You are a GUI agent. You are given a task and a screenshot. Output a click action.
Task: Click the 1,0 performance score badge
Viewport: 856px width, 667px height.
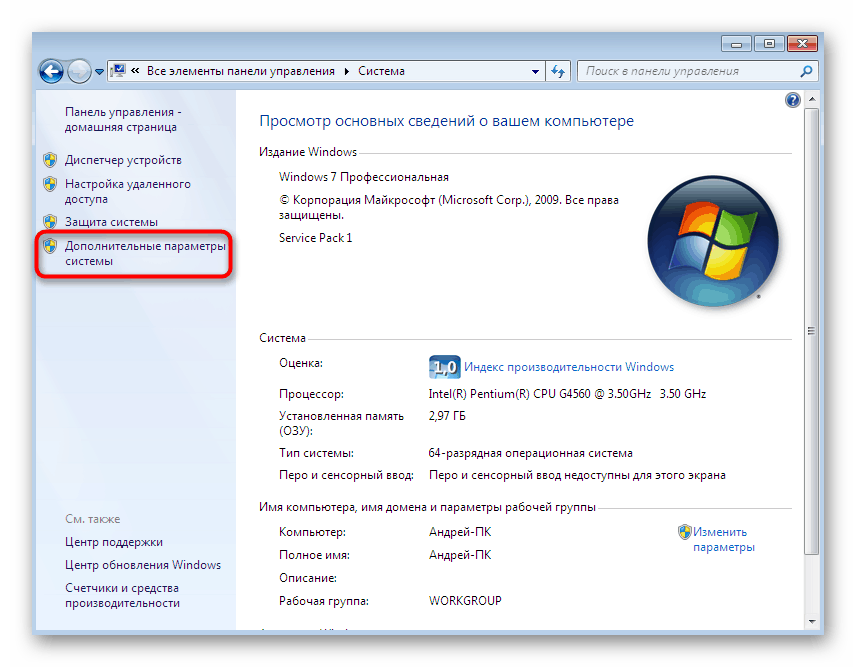(444, 367)
